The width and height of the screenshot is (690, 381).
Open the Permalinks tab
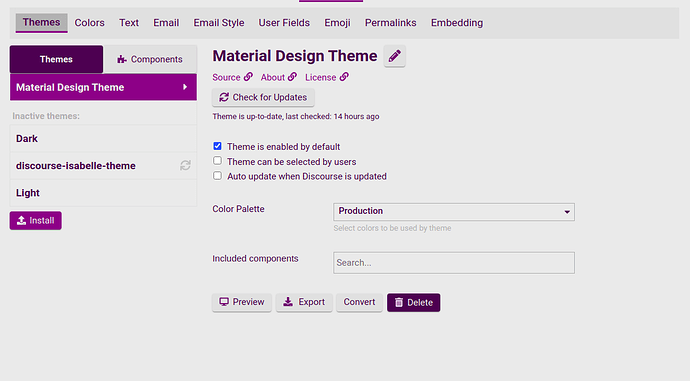(x=390, y=22)
